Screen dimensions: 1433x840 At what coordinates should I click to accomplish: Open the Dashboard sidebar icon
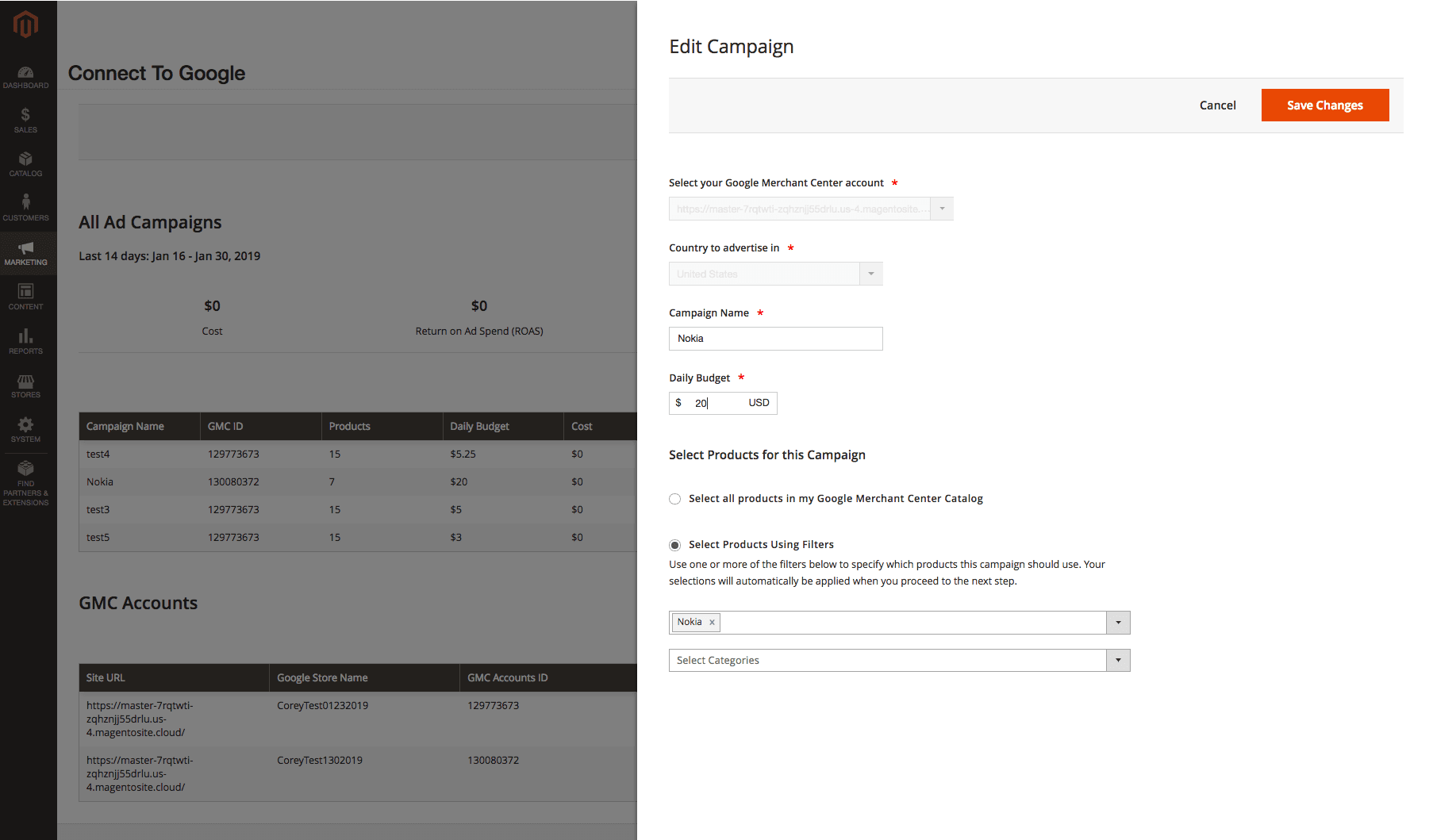pos(25,73)
